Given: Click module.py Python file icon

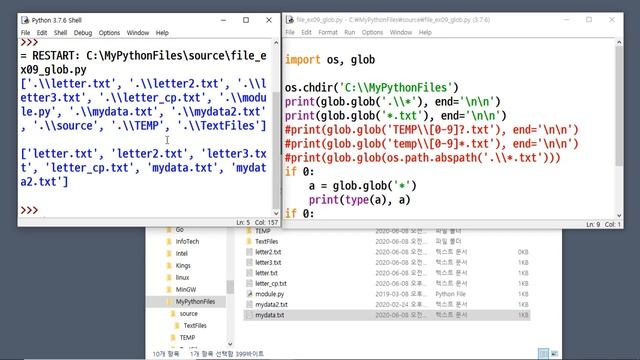Looking at the screenshot, I should point(249,294).
